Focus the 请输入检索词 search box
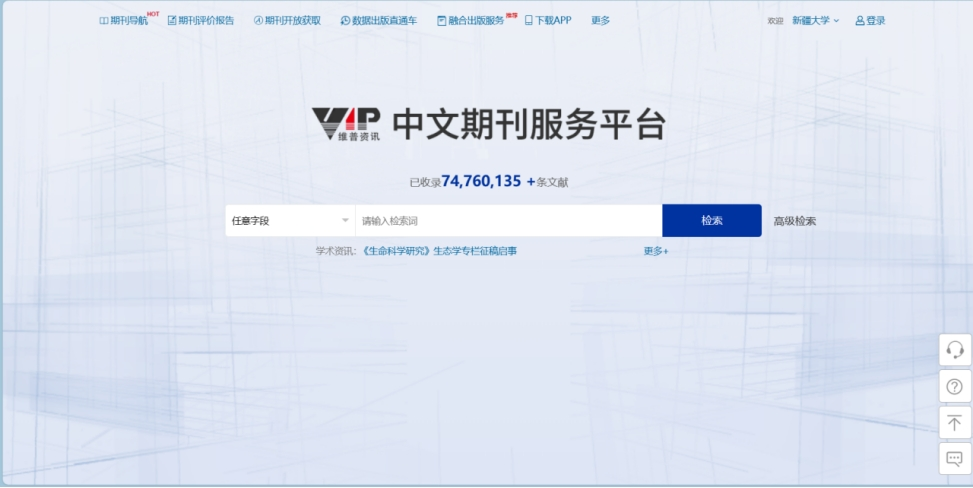 [x=509, y=220]
